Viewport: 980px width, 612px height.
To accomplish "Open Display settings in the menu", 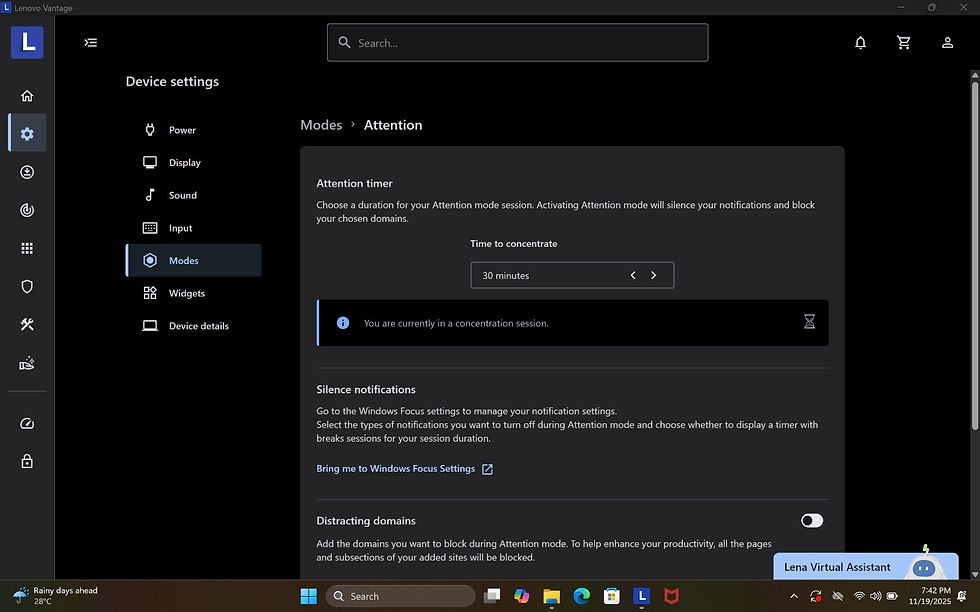I will click(x=184, y=163).
